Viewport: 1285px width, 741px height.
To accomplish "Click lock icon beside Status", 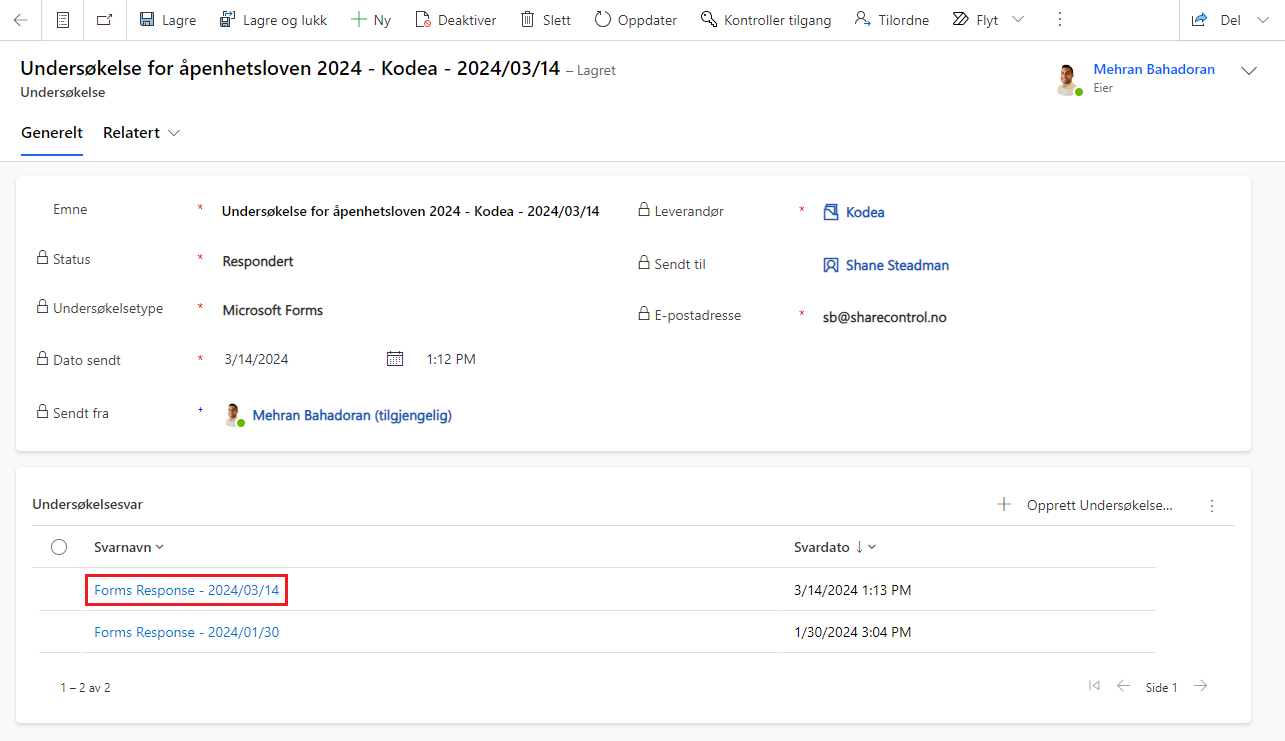I will tap(43, 258).
